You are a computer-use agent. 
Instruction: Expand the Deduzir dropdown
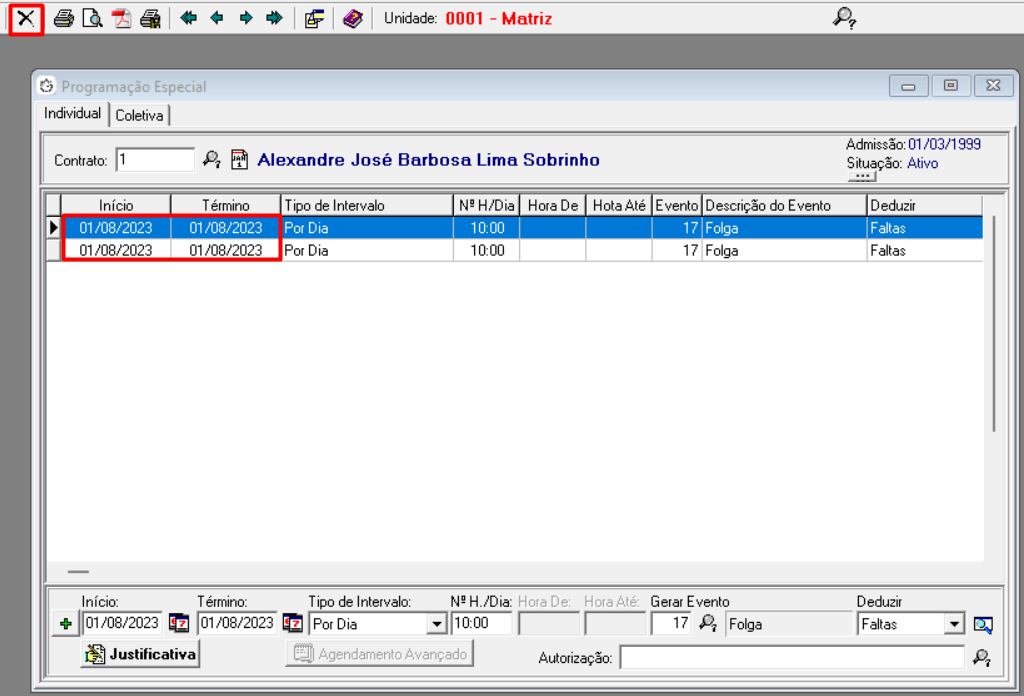point(955,624)
